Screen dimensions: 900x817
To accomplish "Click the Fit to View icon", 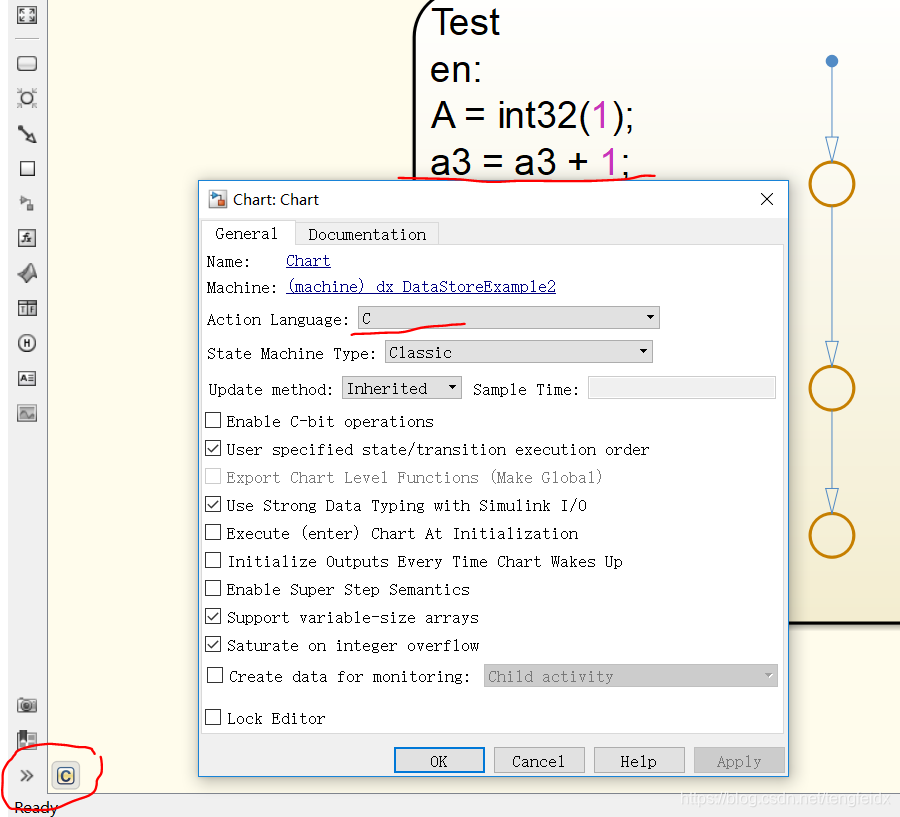I will (27, 14).
